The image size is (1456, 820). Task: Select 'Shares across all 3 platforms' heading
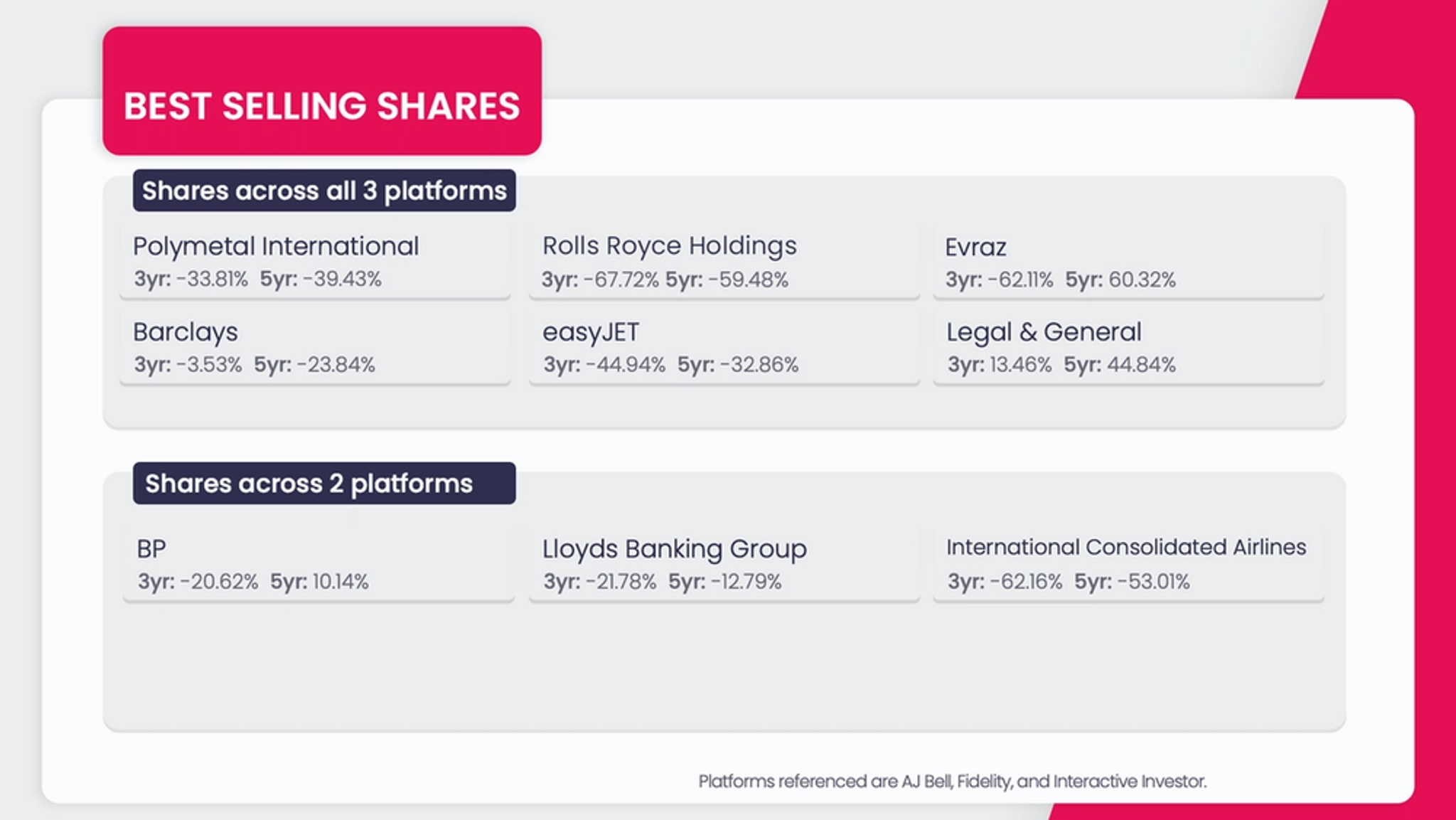324,191
